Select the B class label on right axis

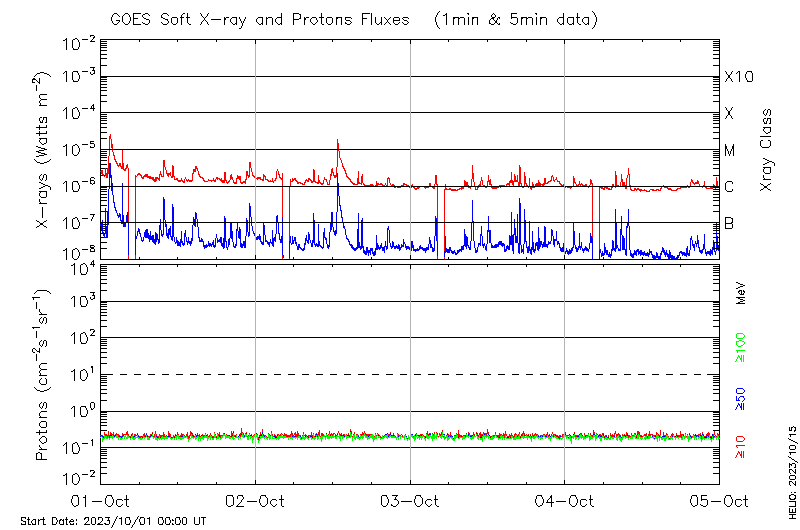(x=730, y=223)
